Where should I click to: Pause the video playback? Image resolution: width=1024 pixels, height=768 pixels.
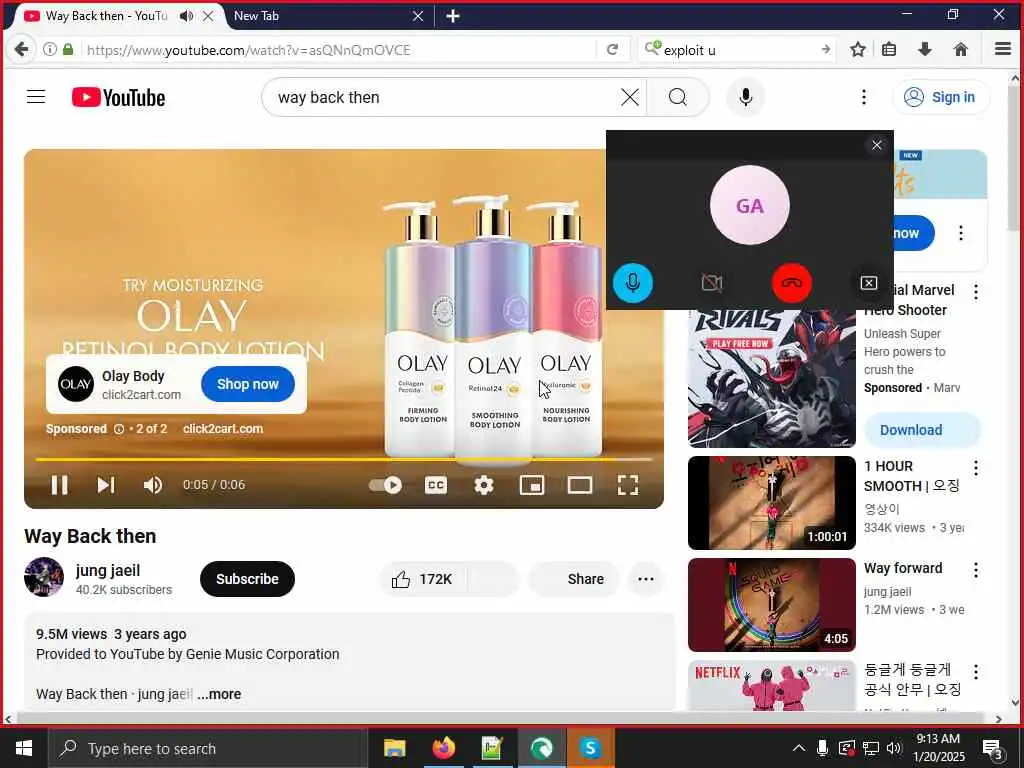click(59, 485)
